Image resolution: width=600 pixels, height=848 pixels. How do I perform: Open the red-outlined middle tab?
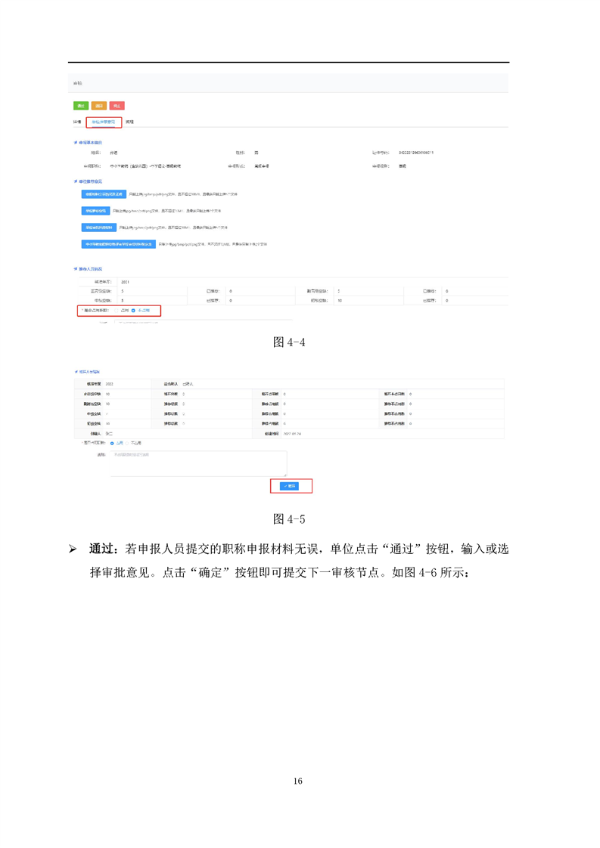coord(104,122)
